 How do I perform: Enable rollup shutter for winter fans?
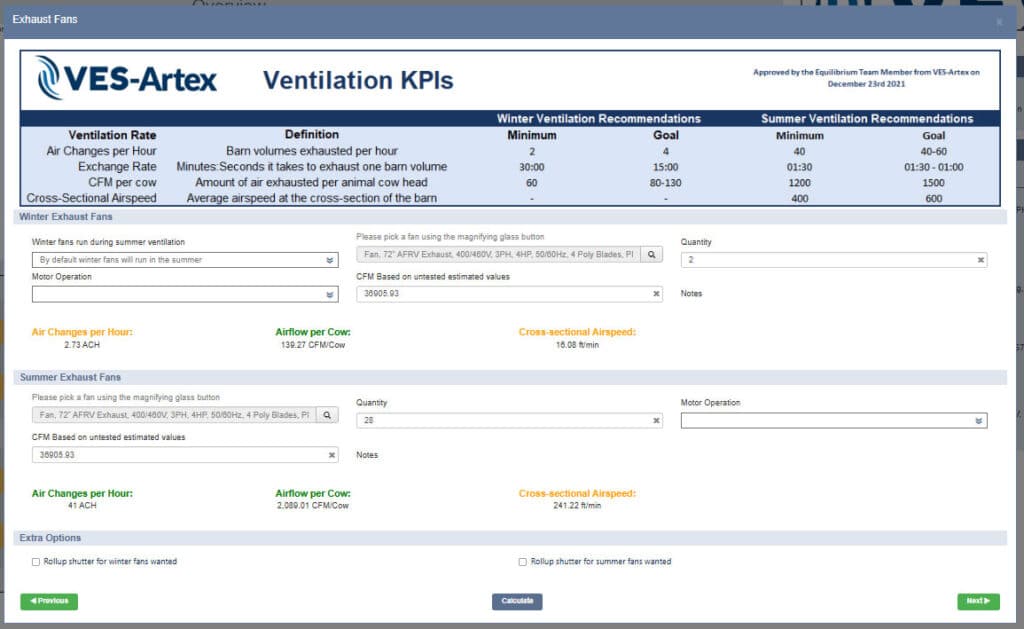[36, 562]
